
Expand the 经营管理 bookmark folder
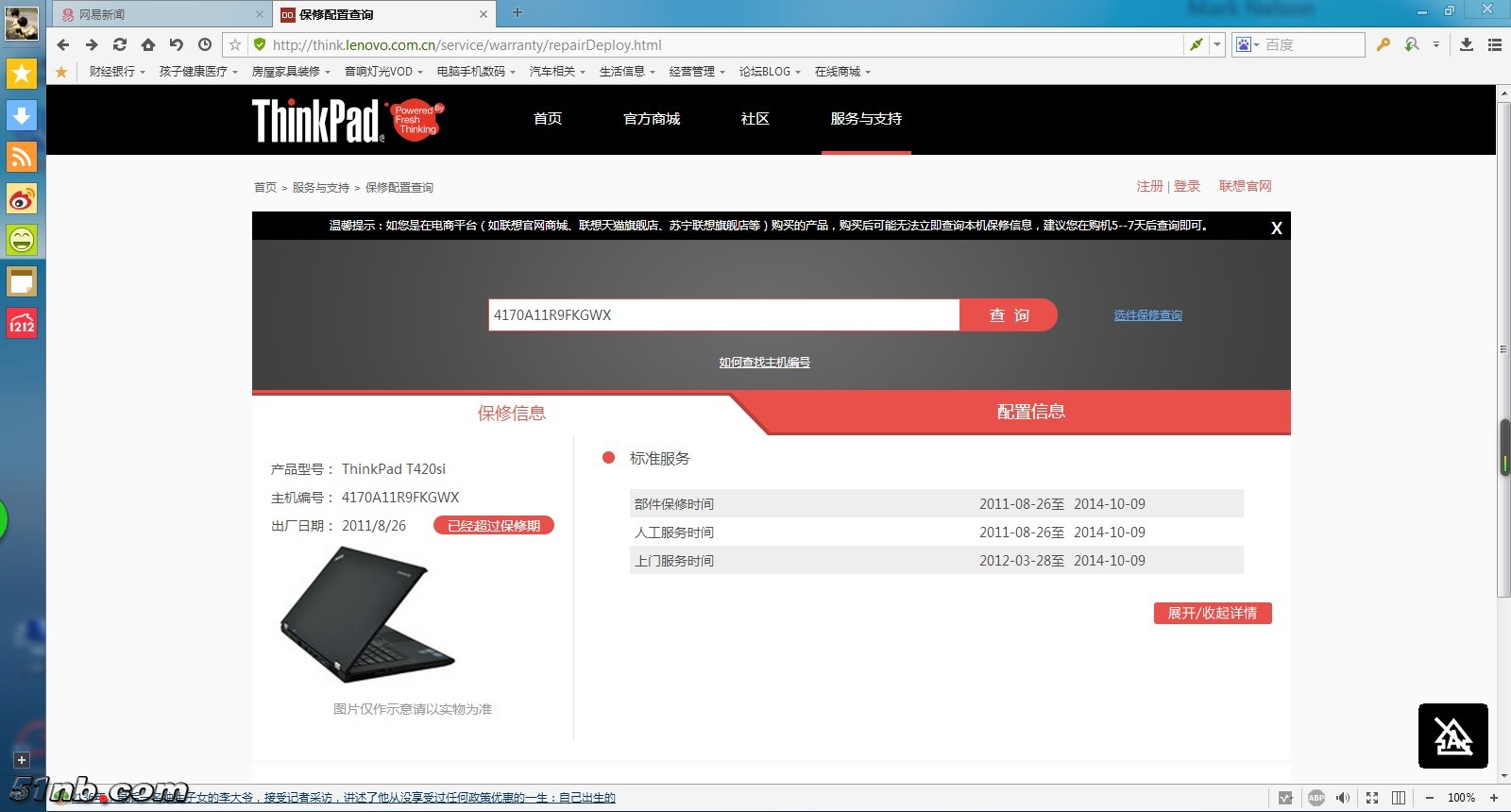[697, 72]
